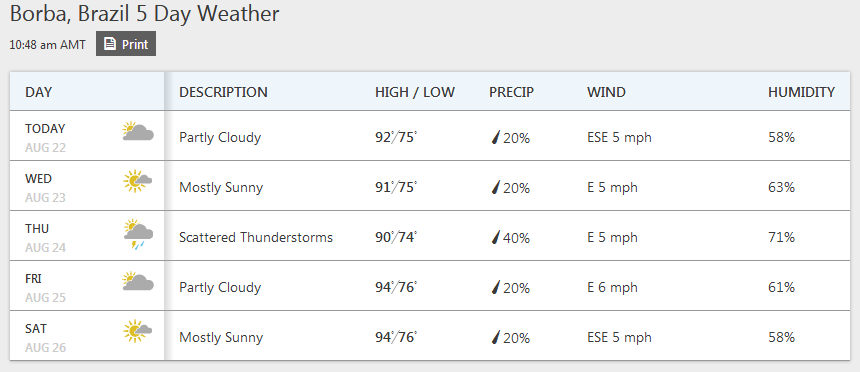Click Today's partly cloudy weather icon
The height and width of the screenshot is (372, 860).
click(138, 132)
